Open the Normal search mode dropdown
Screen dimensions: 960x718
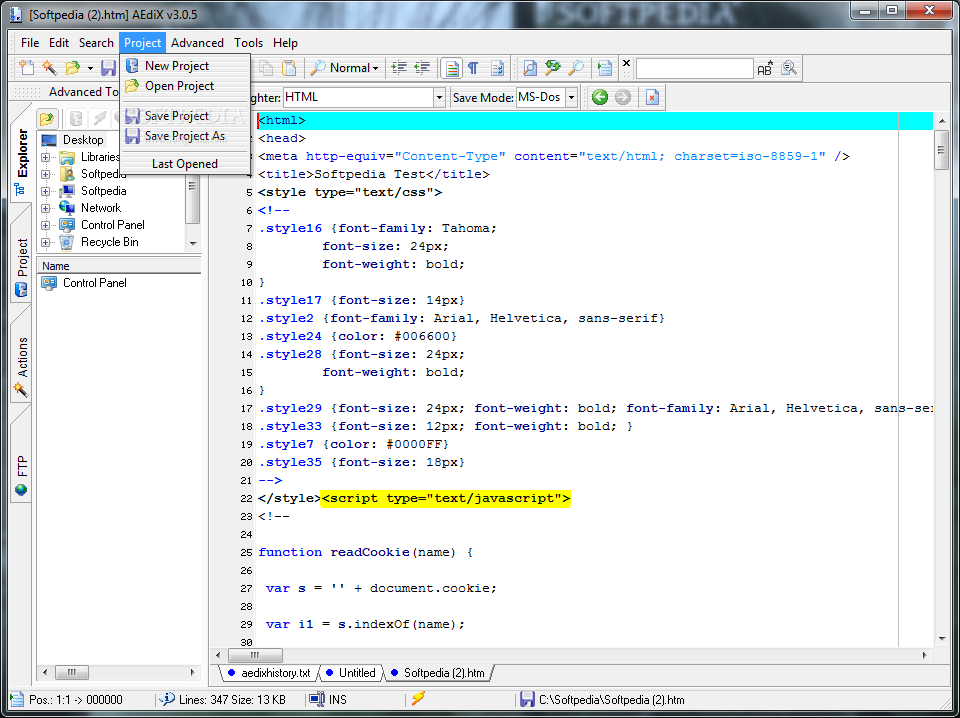[x=354, y=68]
